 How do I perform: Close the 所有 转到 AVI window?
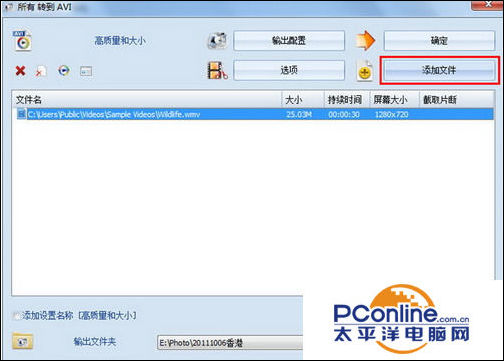tap(488, 5)
